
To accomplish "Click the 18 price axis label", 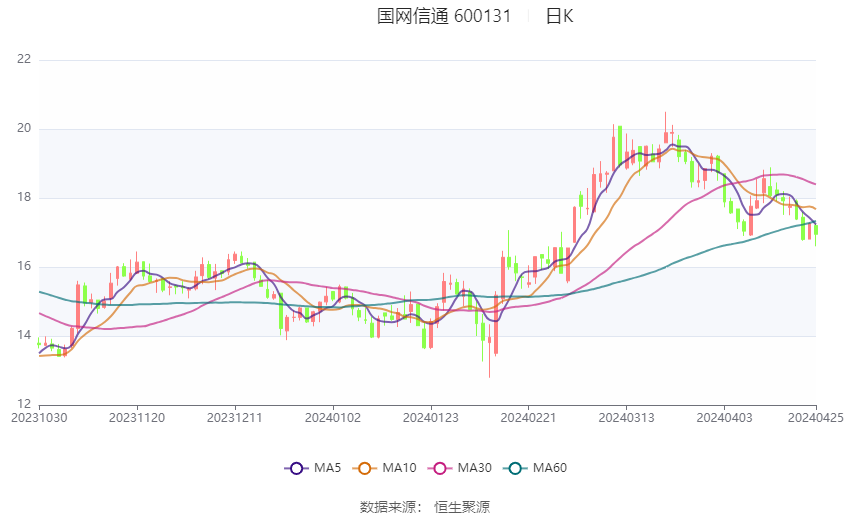I will [24, 197].
